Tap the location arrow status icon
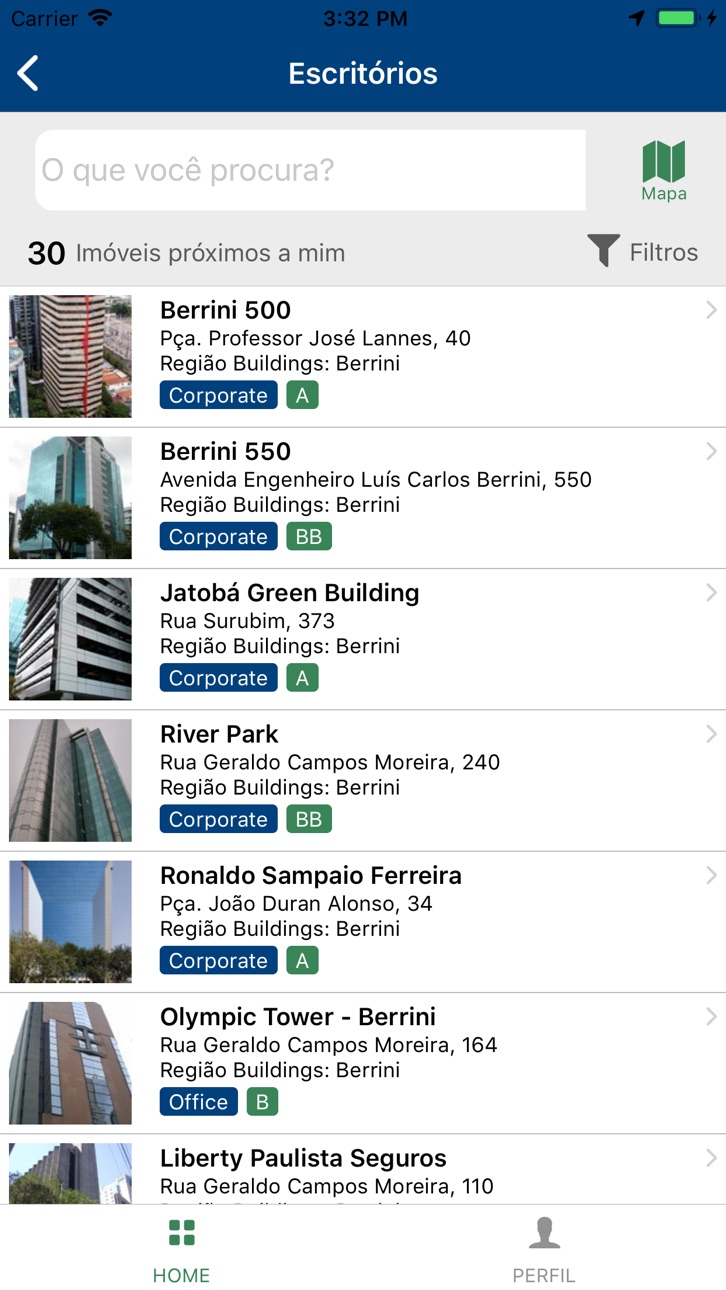726x1290 pixels. (x=637, y=18)
